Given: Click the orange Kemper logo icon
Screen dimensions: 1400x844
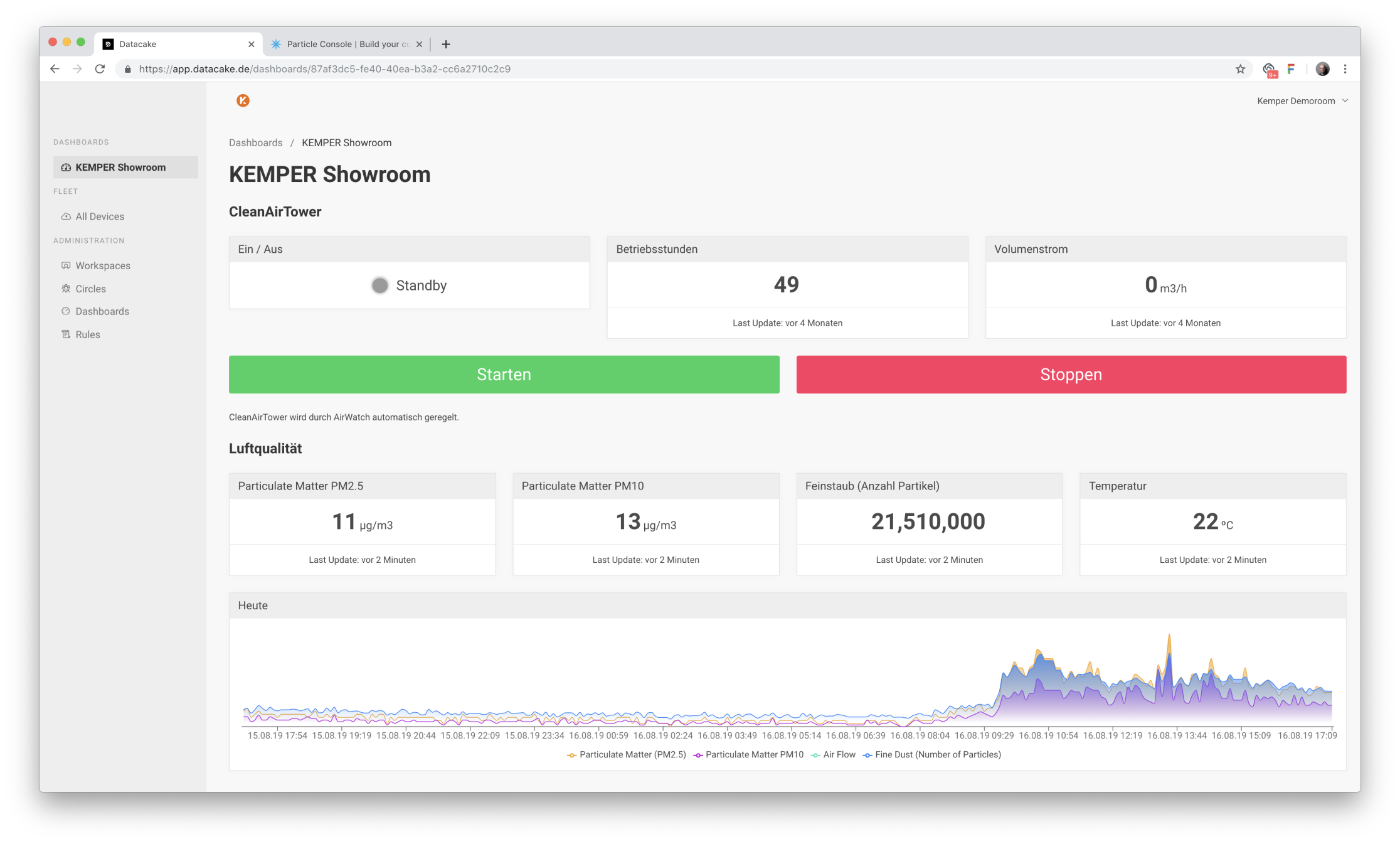Looking at the screenshot, I should (243, 100).
